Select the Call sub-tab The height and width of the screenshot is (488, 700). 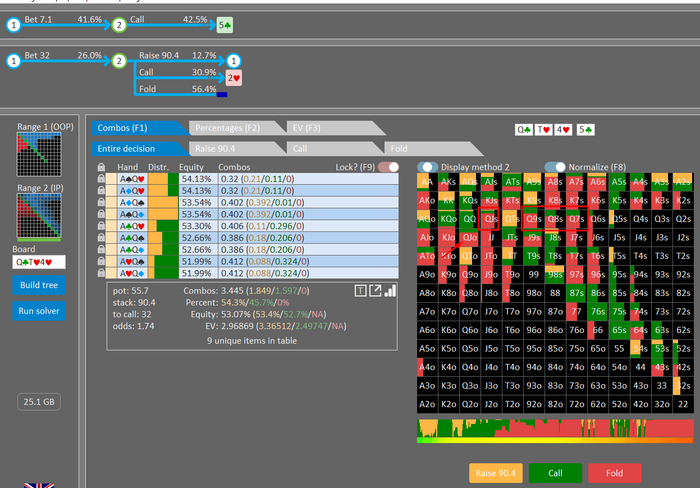pyautogui.click(x=333, y=149)
